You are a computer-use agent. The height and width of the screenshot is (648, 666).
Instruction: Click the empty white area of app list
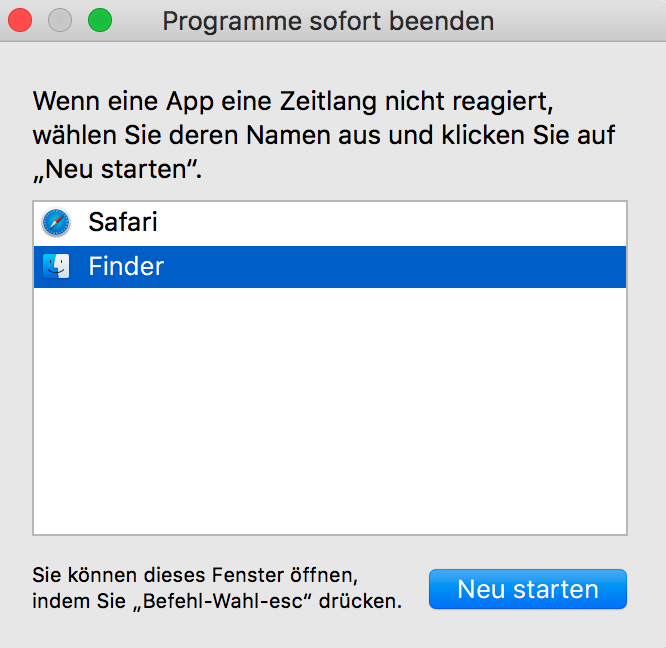click(x=330, y=410)
